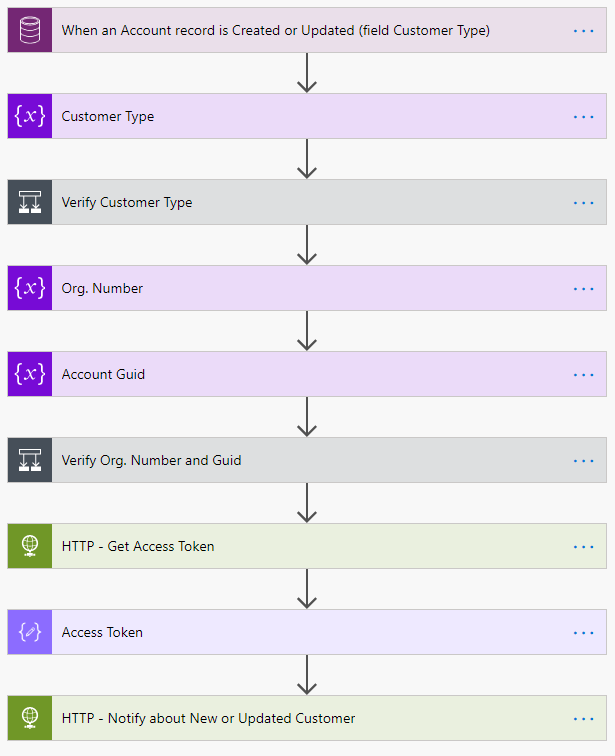
Task: Open the ellipsis menu for Verify Customer Type
Action: [x=584, y=202]
